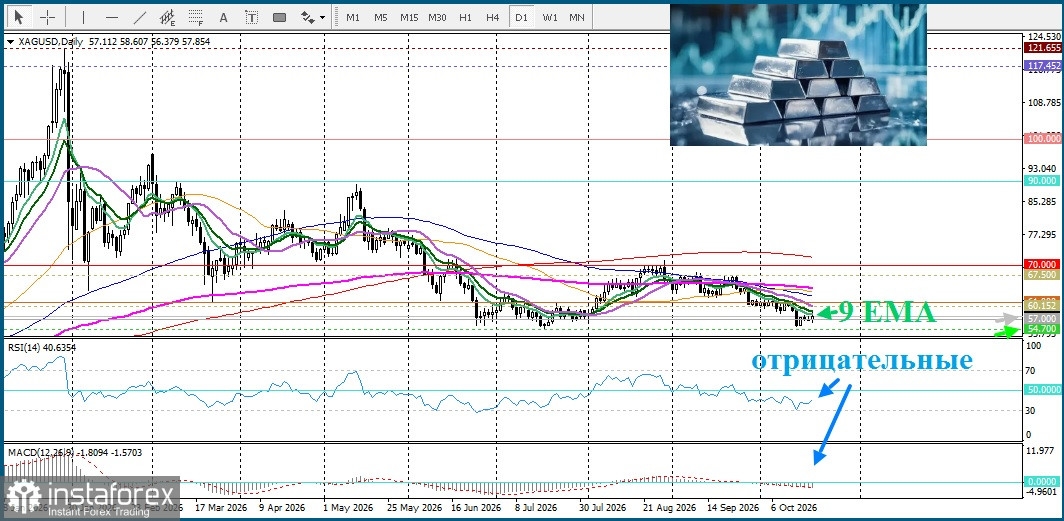This screenshot has width=1064, height=521.
Task: Click the 121.655 price label
Action: (1044, 47)
